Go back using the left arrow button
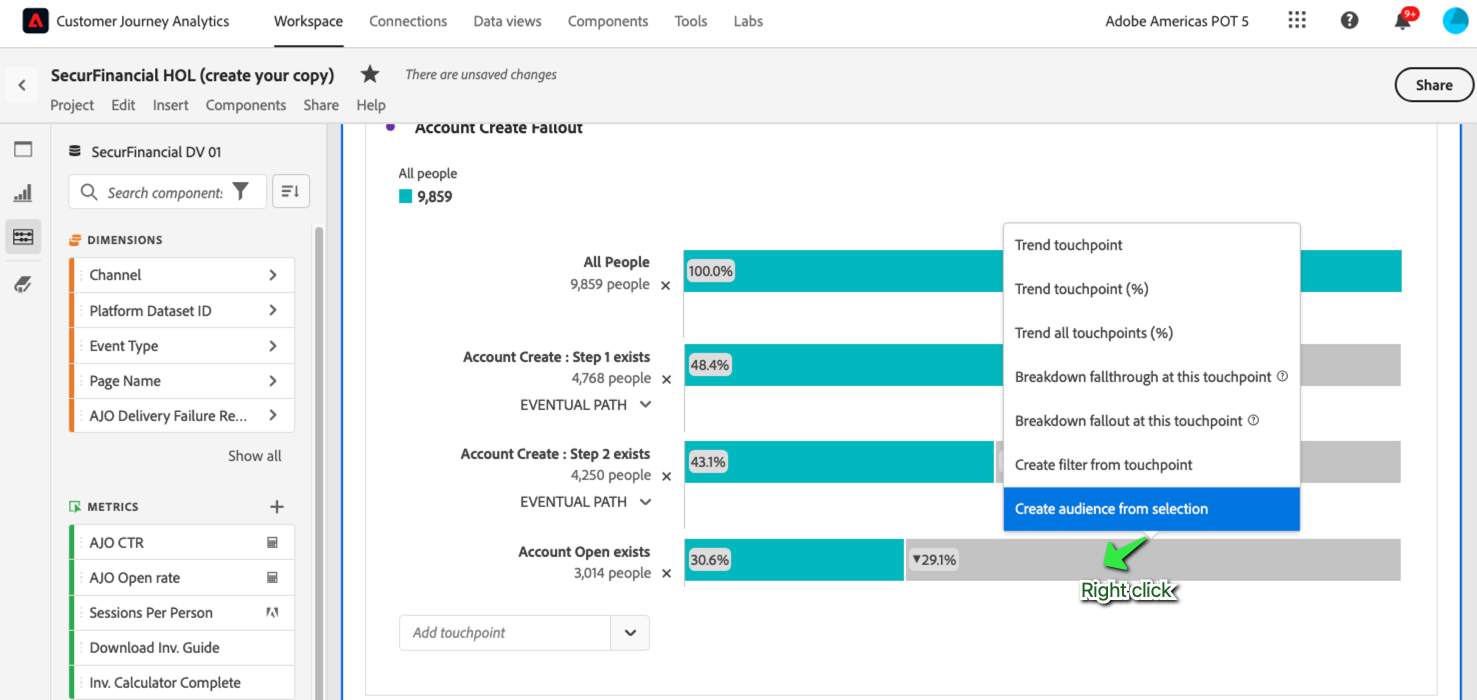 click(22, 86)
